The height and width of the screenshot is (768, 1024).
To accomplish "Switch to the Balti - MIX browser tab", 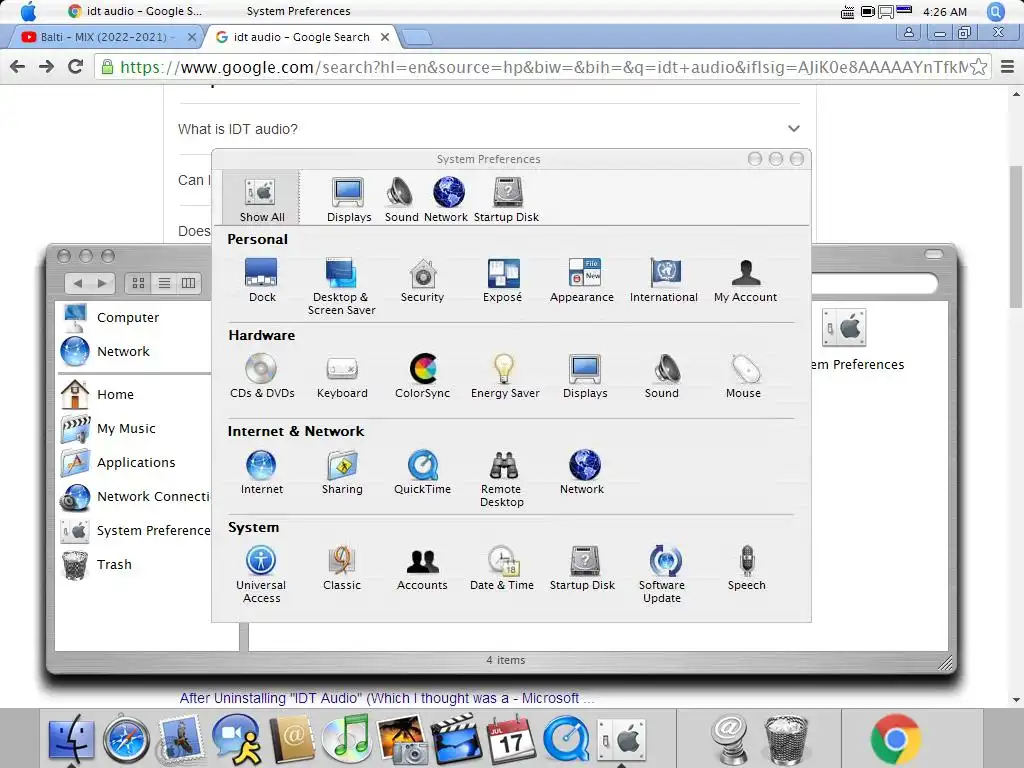I will pyautogui.click(x=104, y=37).
